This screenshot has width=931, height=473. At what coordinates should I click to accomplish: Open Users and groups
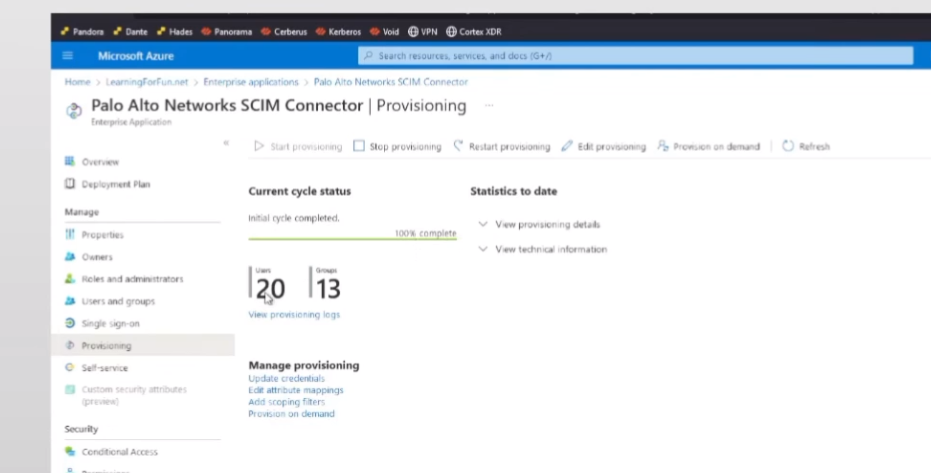118,301
